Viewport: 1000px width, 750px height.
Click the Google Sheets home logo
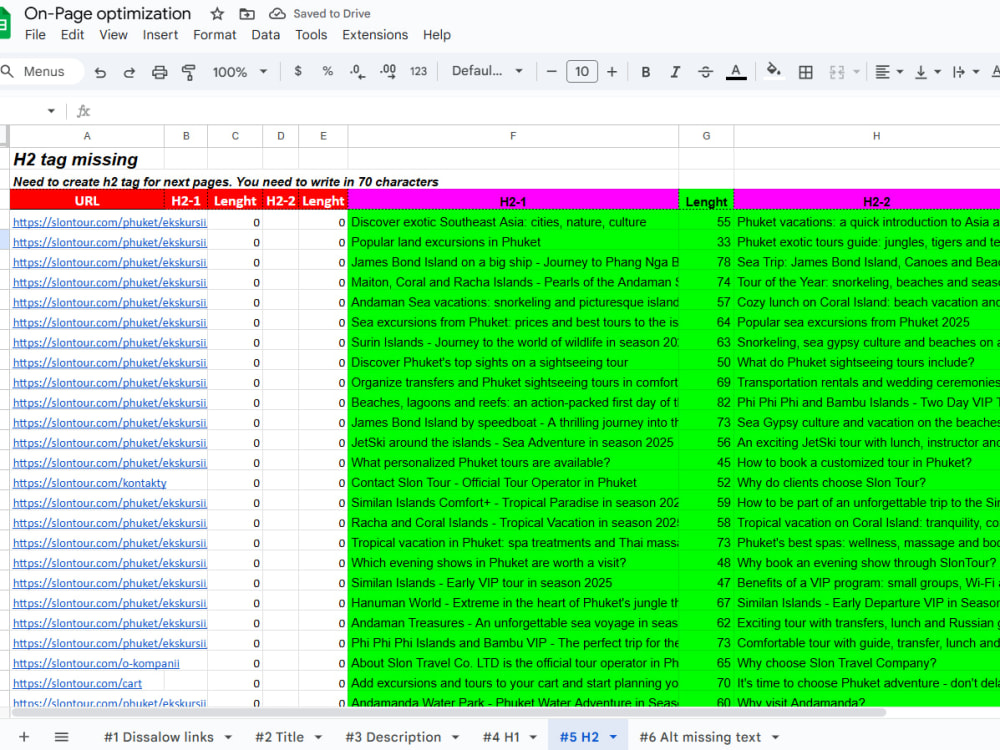point(4,23)
